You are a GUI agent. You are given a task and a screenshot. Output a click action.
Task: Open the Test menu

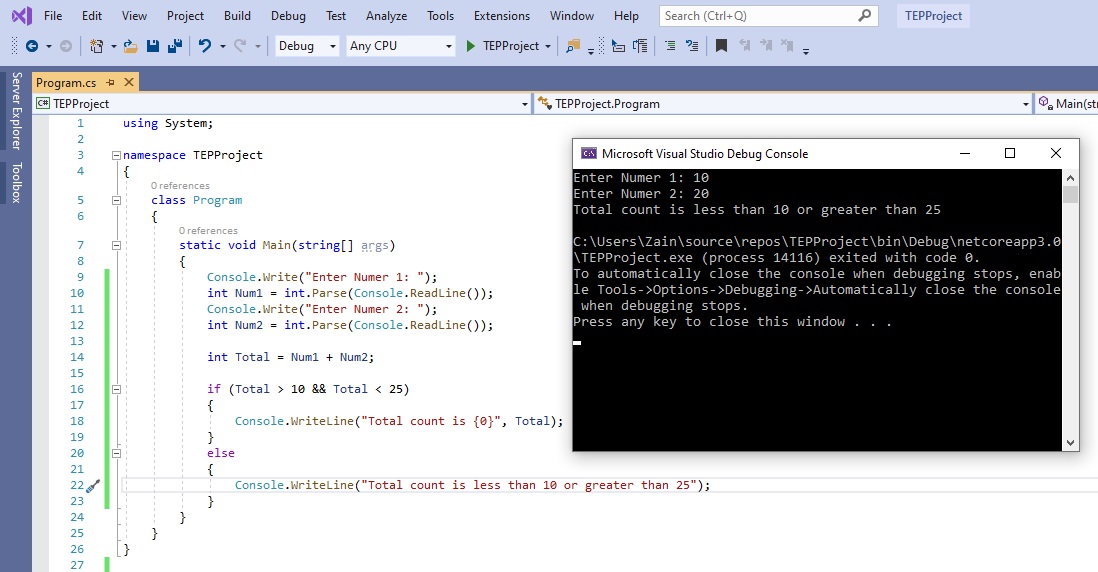(335, 15)
